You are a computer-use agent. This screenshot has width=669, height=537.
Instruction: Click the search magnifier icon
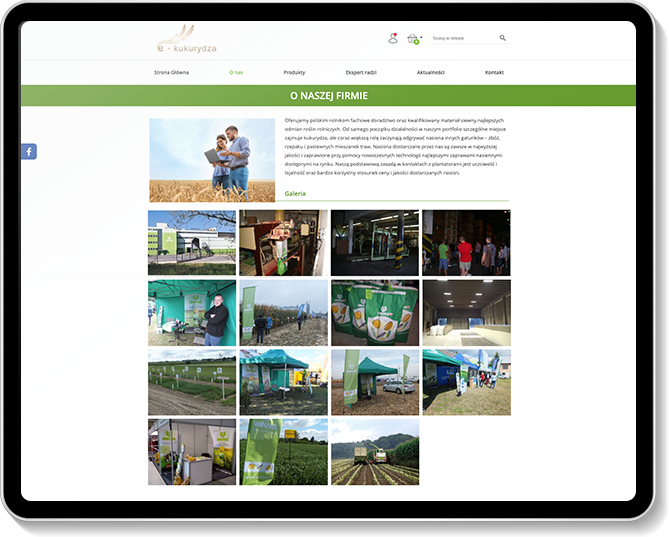[x=502, y=38]
